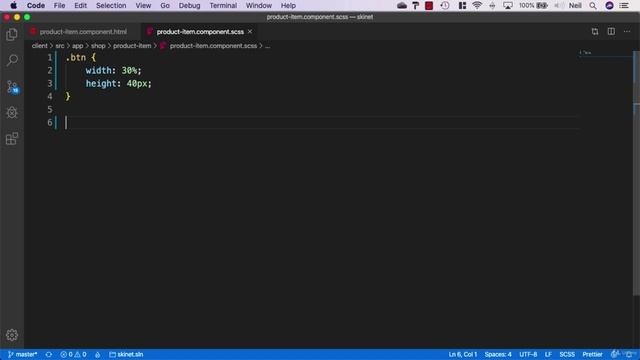
Task: Open the Edit menu
Action: click(x=80, y=5)
